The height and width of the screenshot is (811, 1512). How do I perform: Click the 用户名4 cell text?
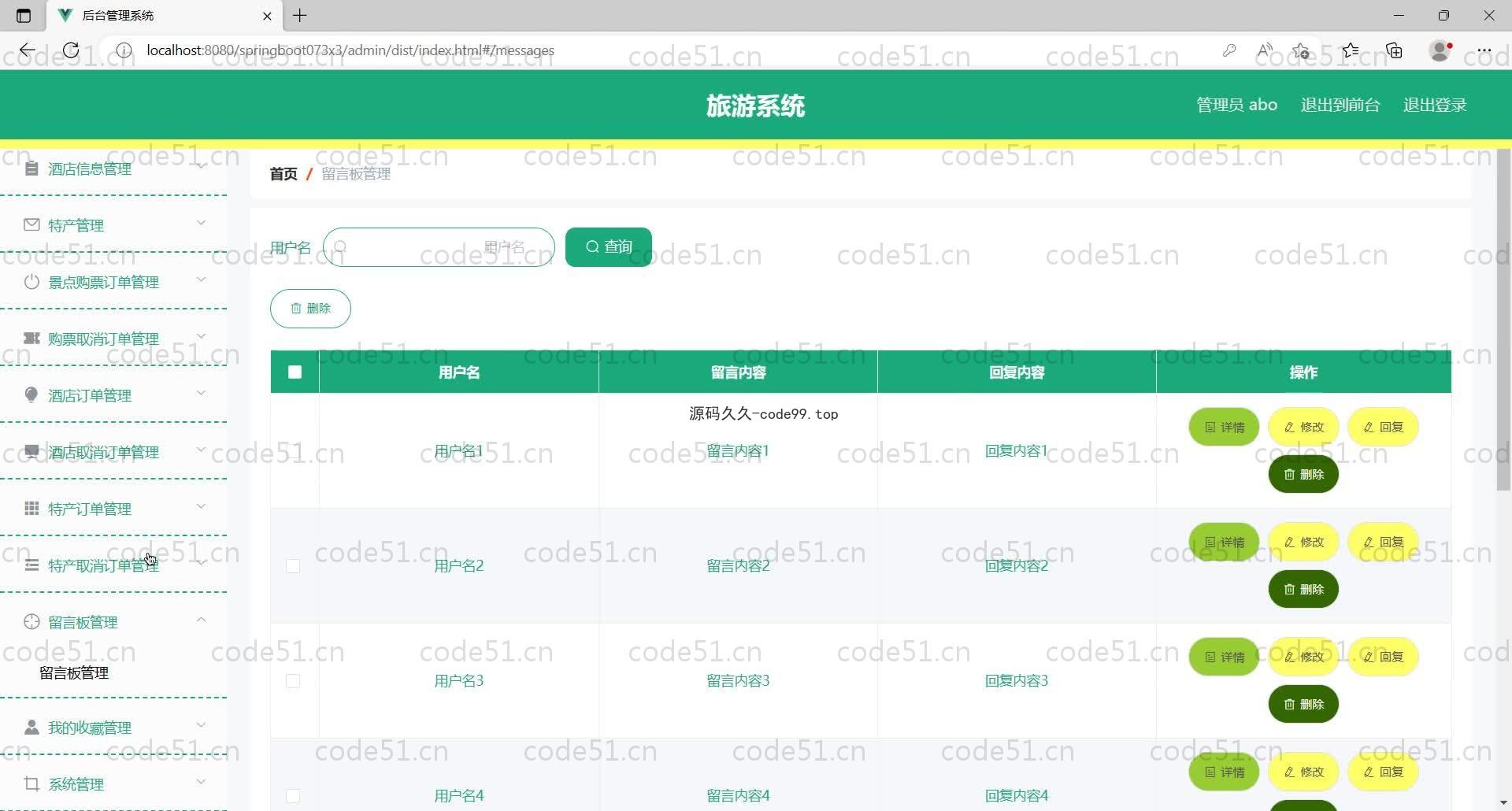tap(459, 795)
